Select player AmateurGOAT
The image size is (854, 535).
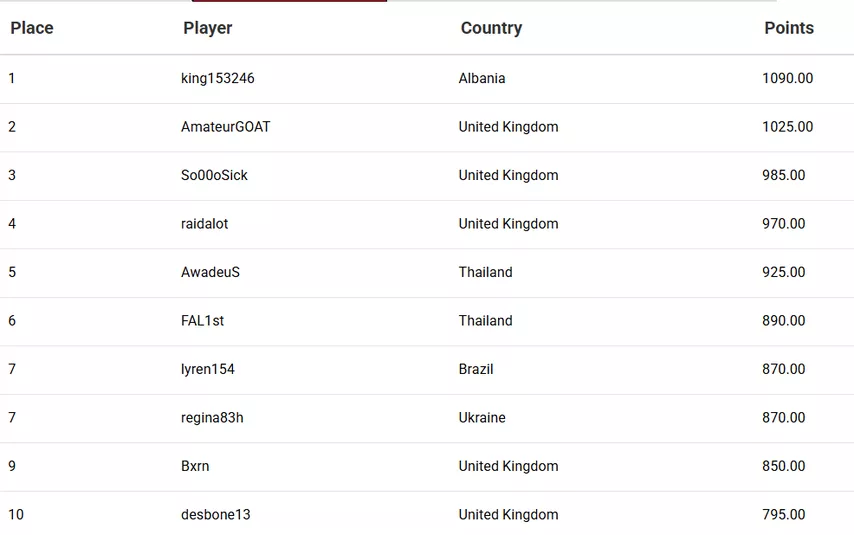[x=226, y=127]
